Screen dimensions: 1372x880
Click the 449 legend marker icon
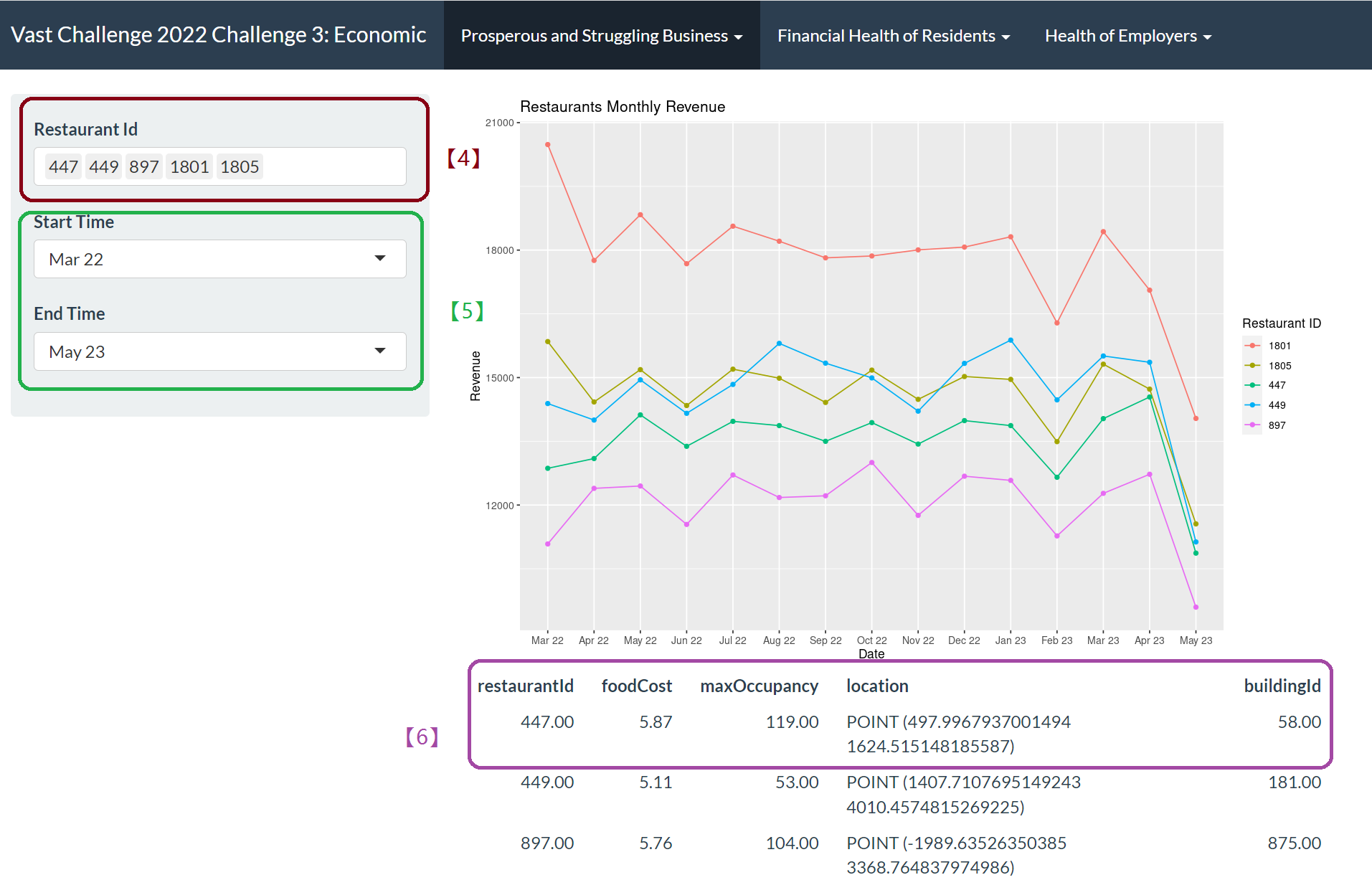(x=1252, y=405)
